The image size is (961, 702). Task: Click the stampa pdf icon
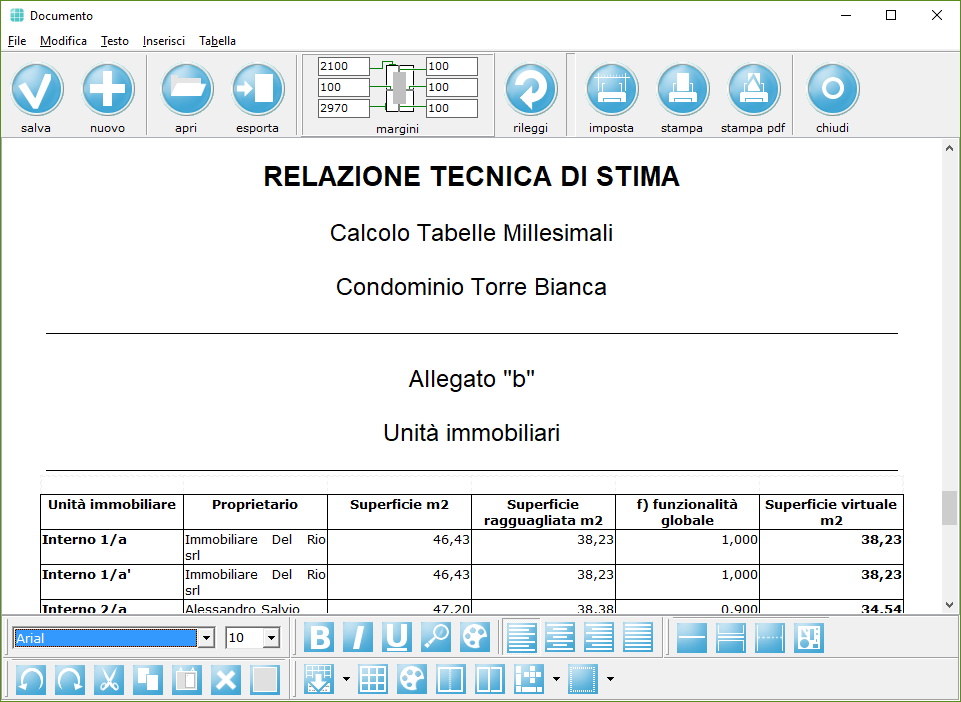(x=753, y=90)
